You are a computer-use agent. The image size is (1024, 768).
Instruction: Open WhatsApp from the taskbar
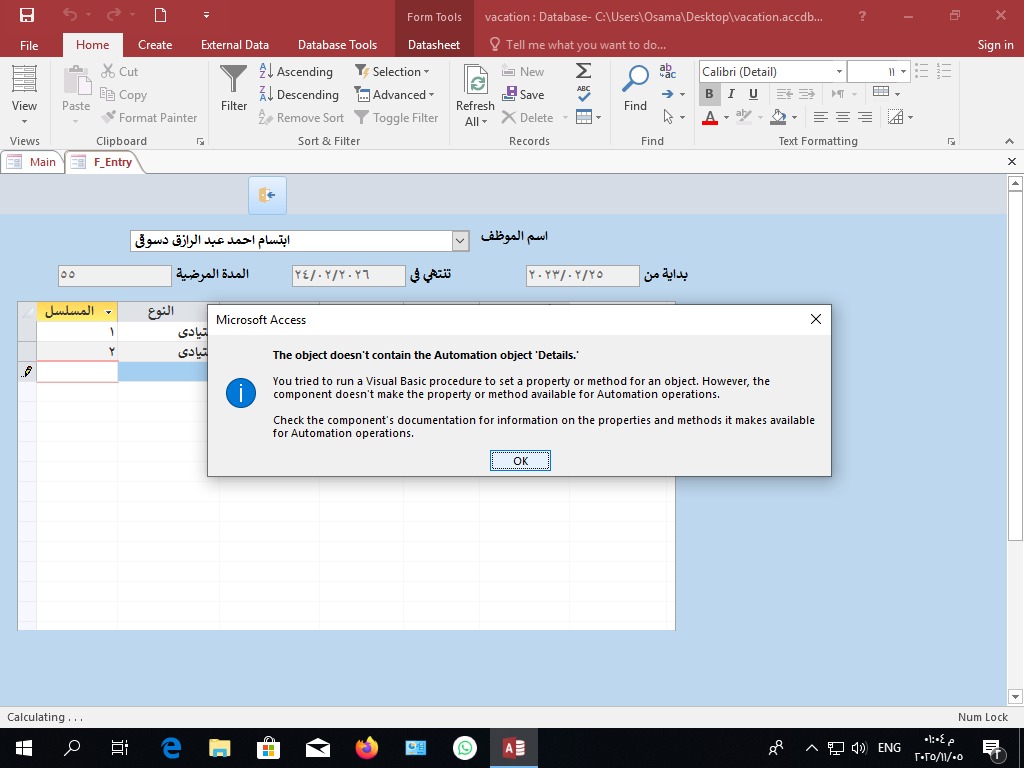point(464,747)
